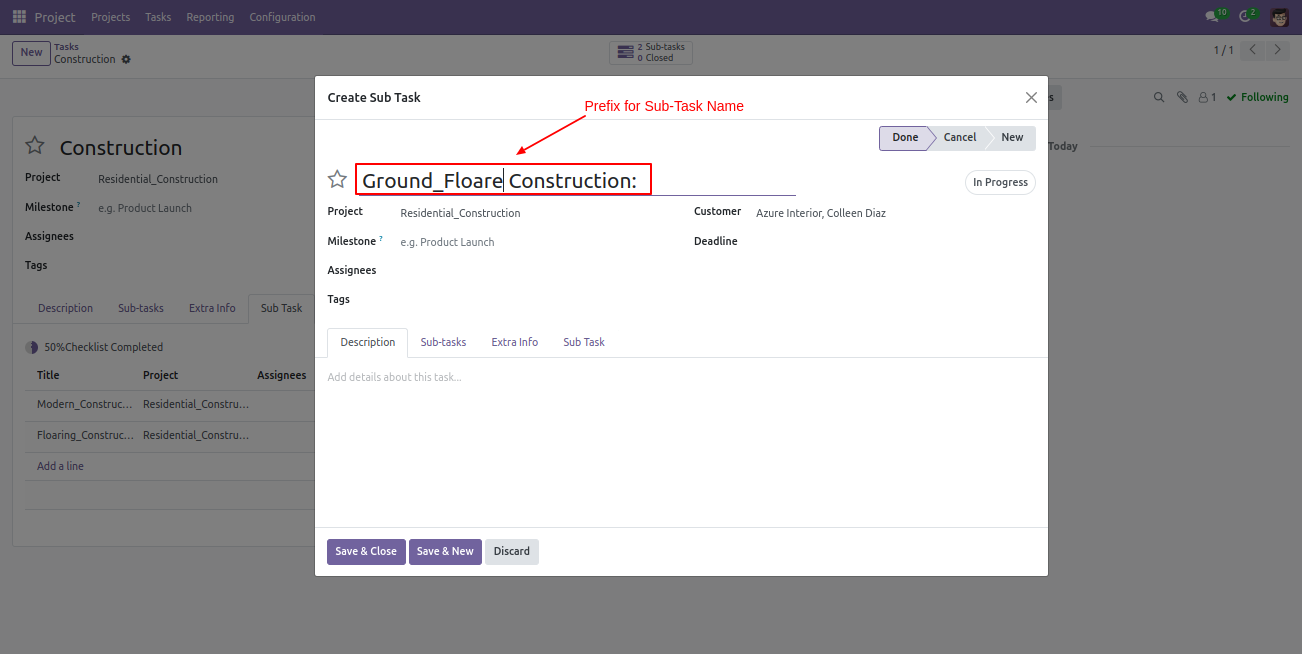Switch to the dialog Extra Info tab
The height and width of the screenshot is (654, 1302).
pyautogui.click(x=514, y=342)
